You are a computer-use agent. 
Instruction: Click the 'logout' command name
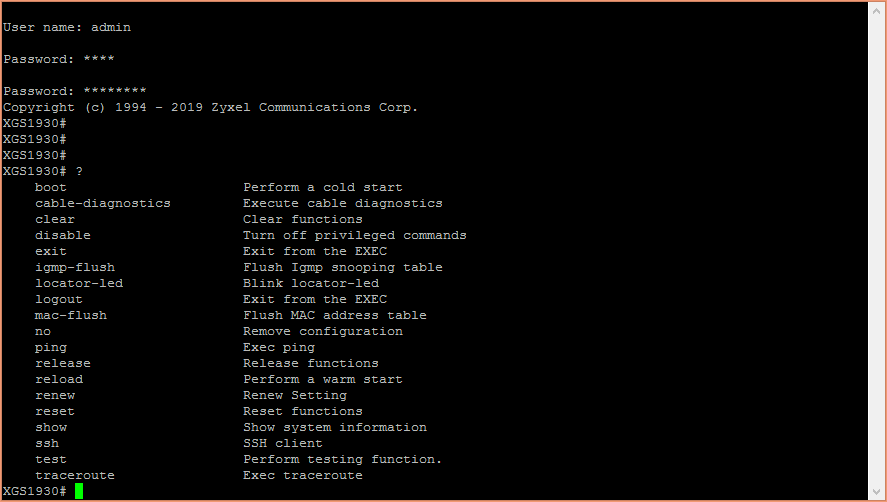click(59, 299)
